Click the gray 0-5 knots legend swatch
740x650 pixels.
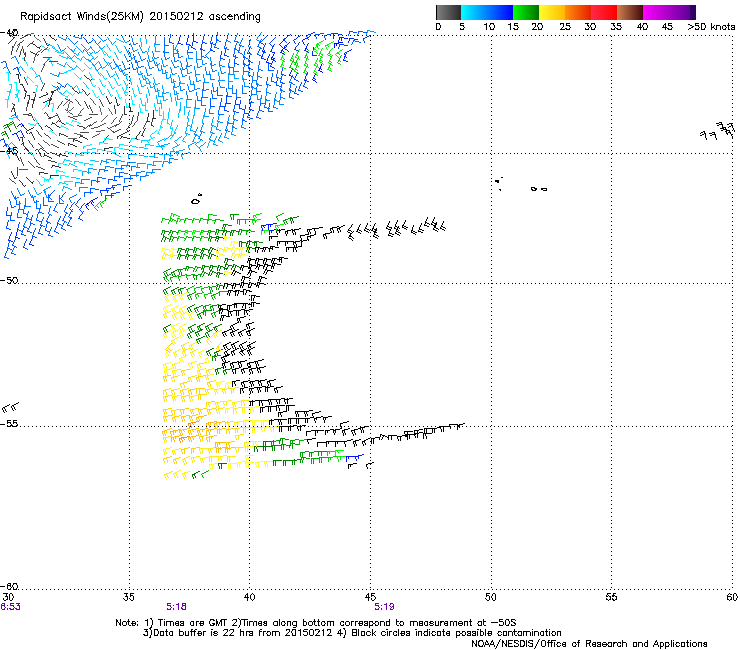pos(448,12)
